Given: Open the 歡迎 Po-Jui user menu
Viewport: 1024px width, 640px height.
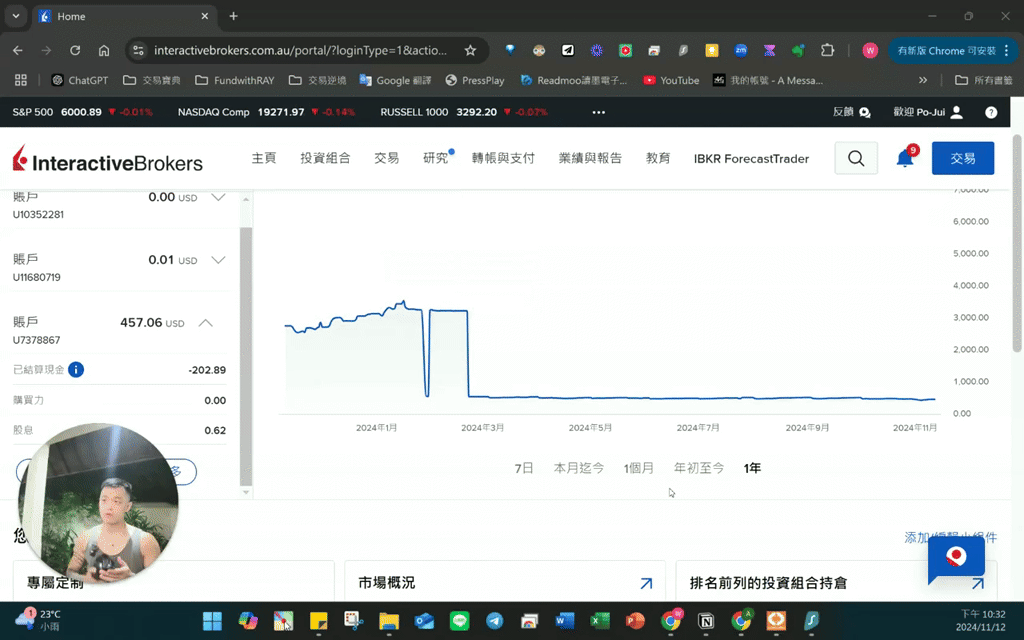Looking at the screenshot, I should tap(928, 112).
